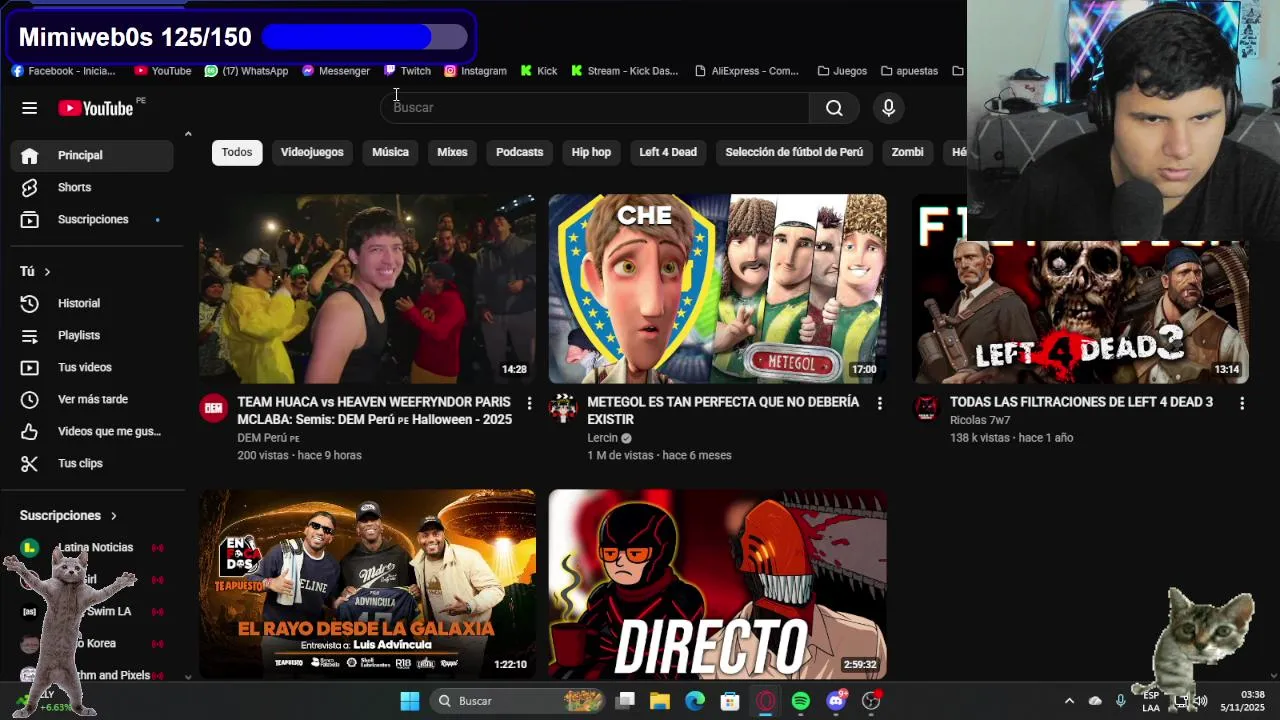Open Historial in the sidebar

pos(92,303)
